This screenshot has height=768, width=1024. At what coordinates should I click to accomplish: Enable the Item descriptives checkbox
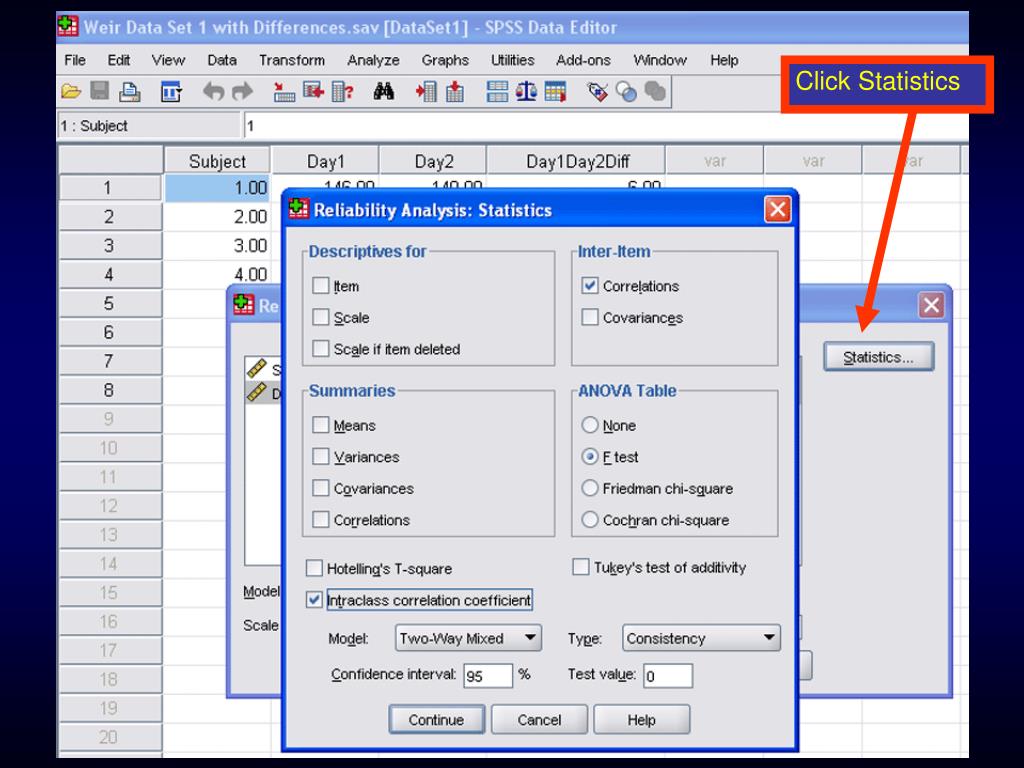[x=321, y=285]
